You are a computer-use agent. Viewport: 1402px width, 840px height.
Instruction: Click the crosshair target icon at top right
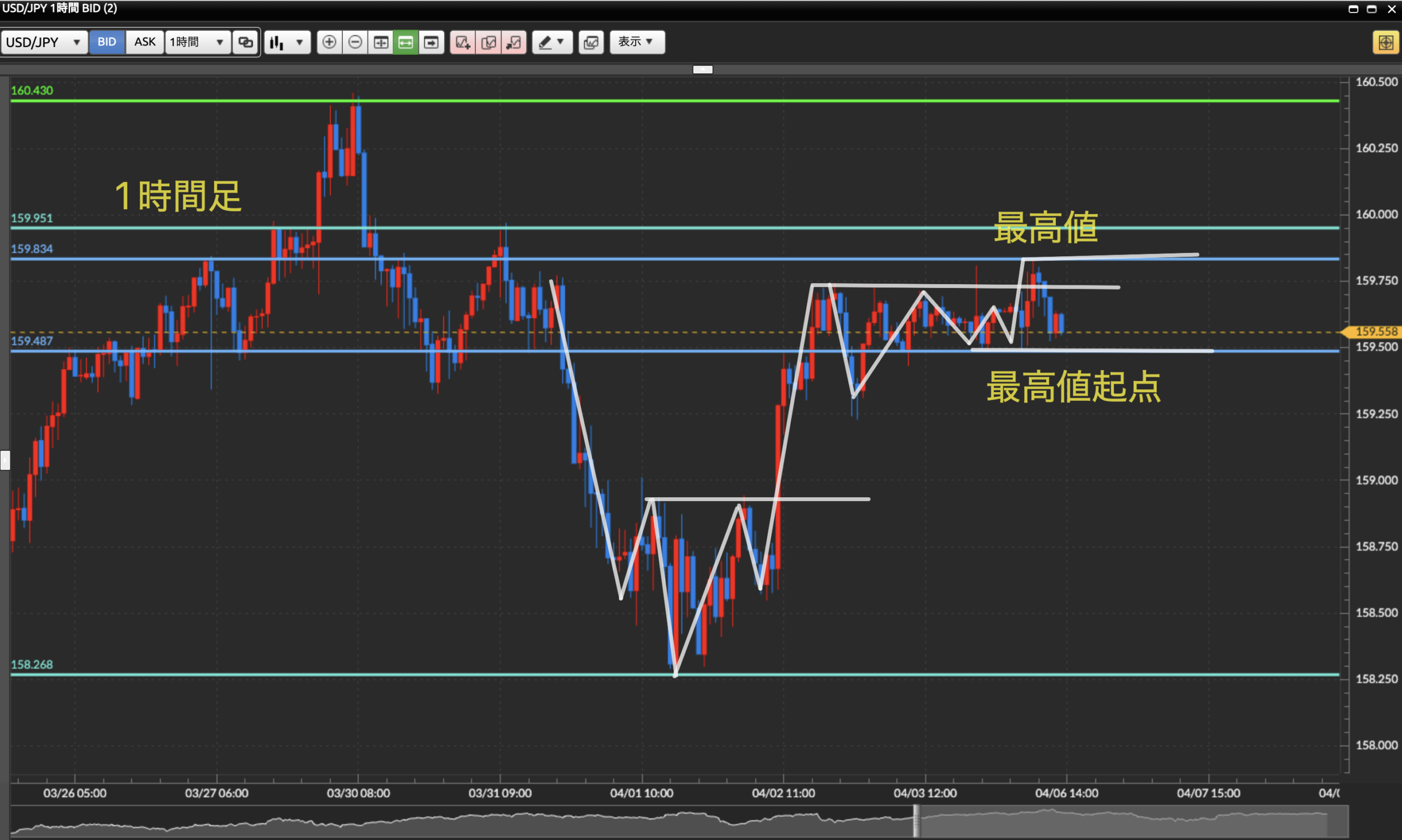point(1385,43)
